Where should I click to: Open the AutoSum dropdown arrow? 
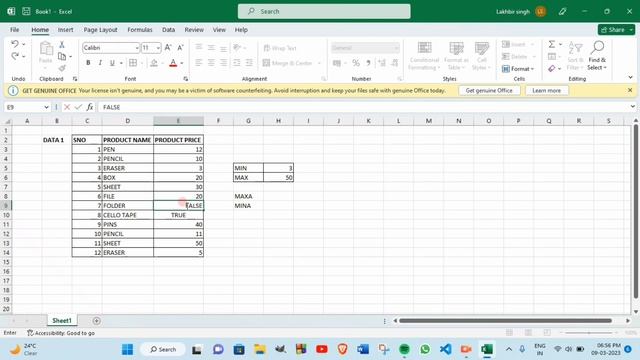coord(560,44)
